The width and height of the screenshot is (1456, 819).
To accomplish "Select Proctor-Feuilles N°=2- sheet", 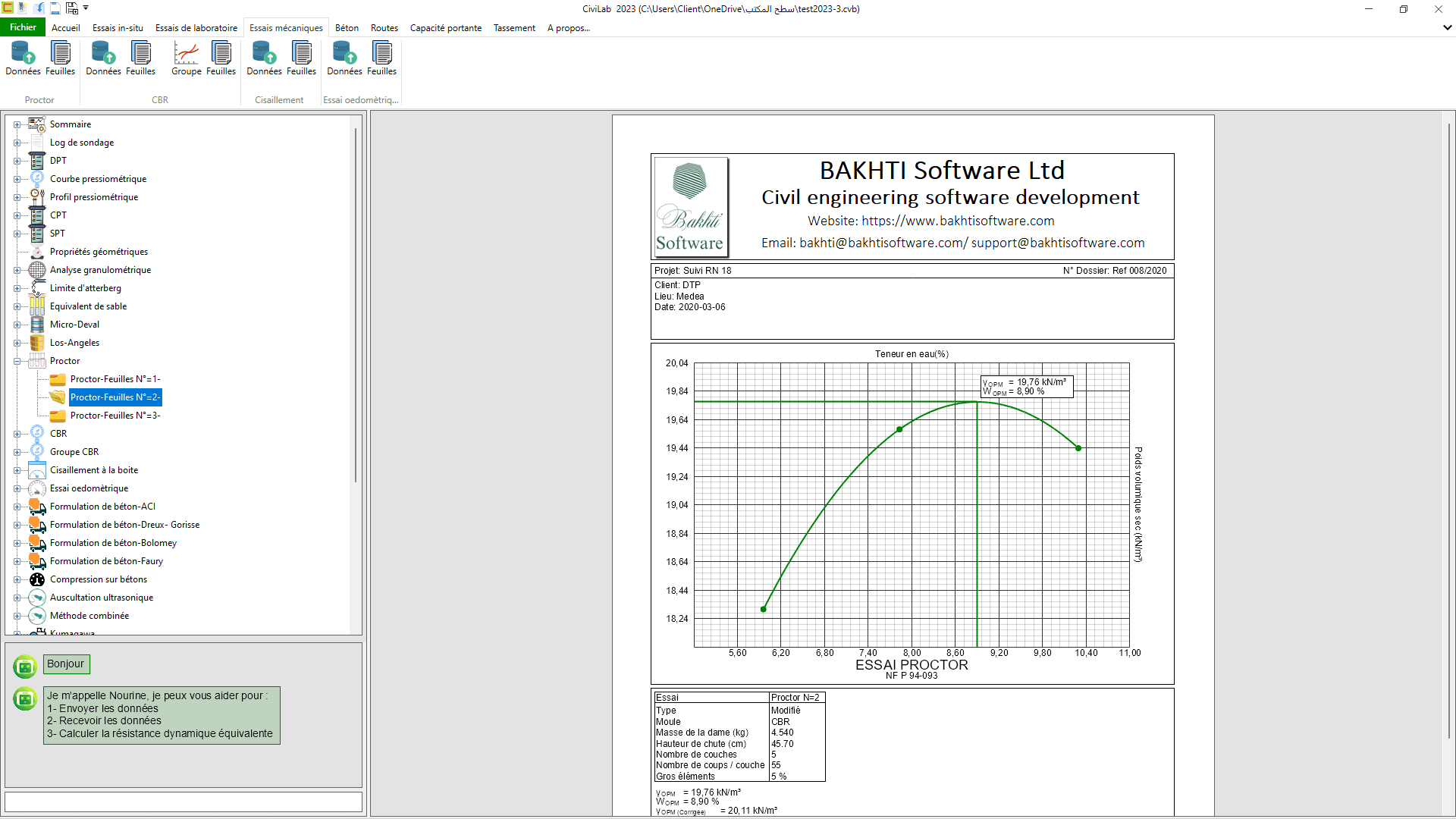I will (x=115, y=397).
